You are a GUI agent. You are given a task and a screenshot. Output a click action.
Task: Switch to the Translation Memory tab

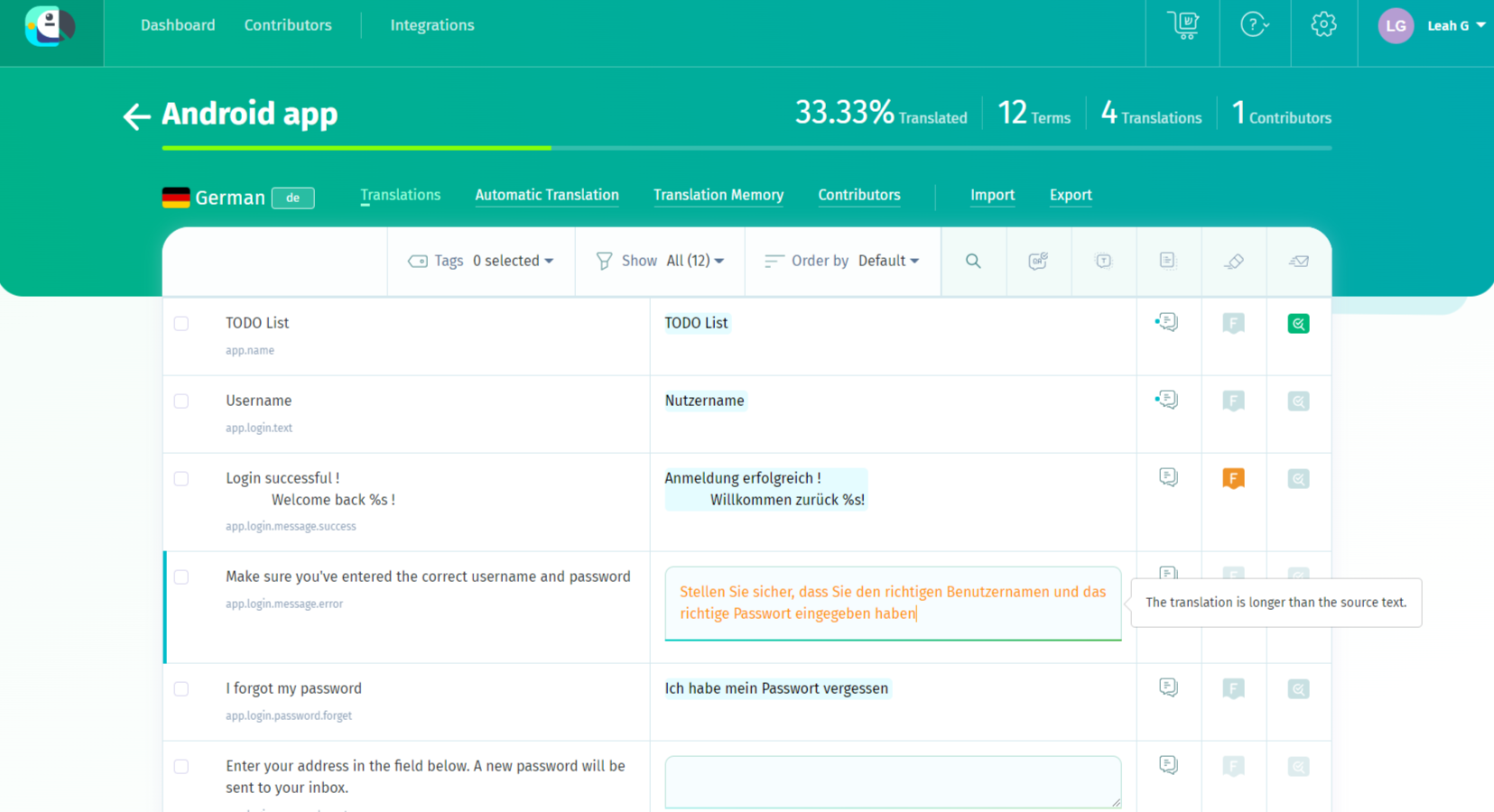pos(718,195)
